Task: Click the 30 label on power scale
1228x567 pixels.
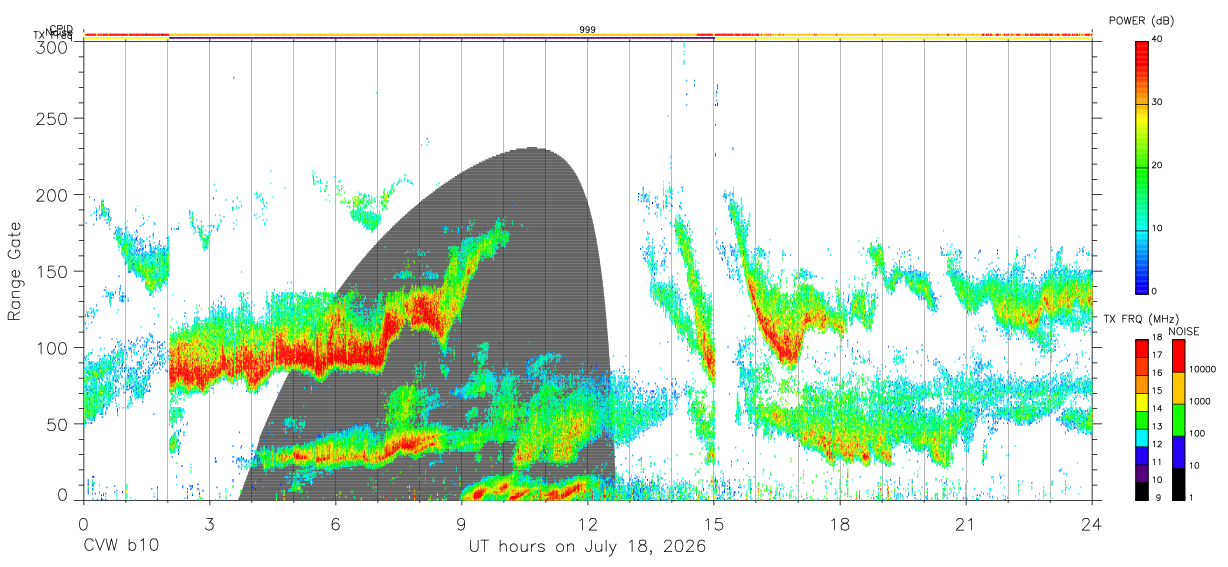Action: pos(1158,102)
